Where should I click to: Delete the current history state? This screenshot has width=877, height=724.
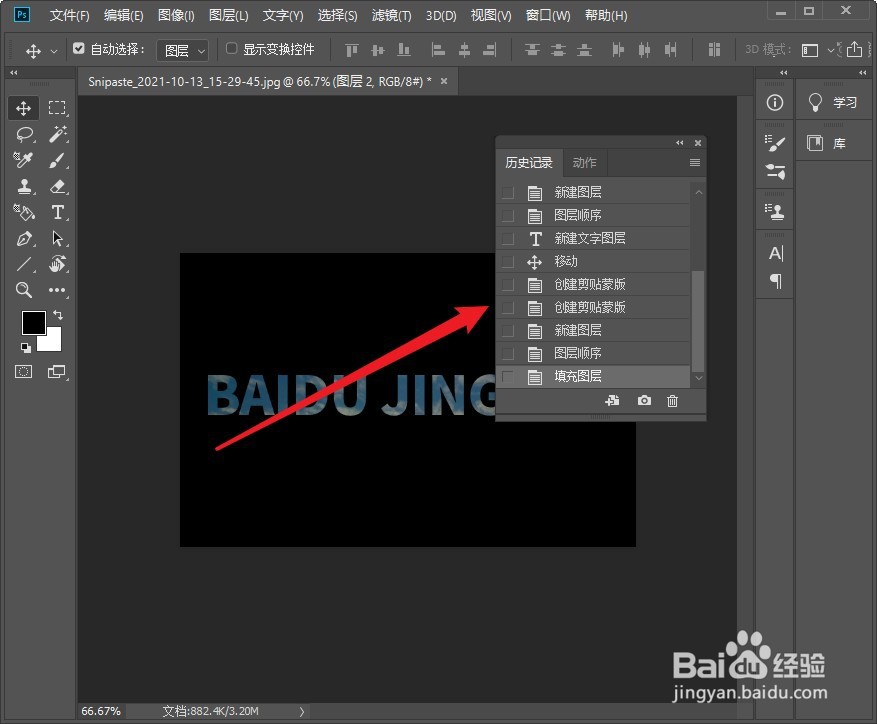(672, 401)
